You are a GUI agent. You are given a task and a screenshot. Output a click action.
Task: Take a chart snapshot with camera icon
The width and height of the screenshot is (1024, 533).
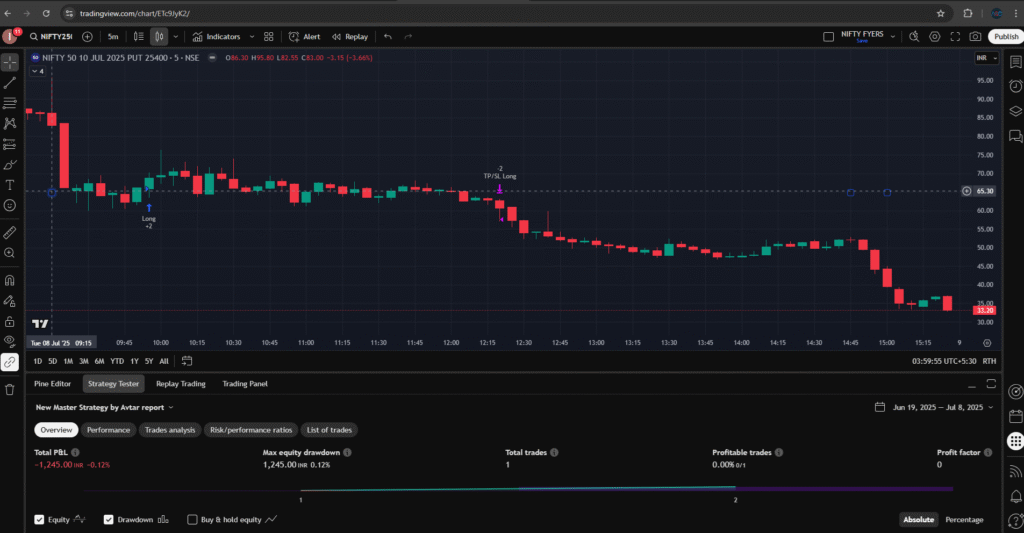pyautogui.click(x=975, y=37)
